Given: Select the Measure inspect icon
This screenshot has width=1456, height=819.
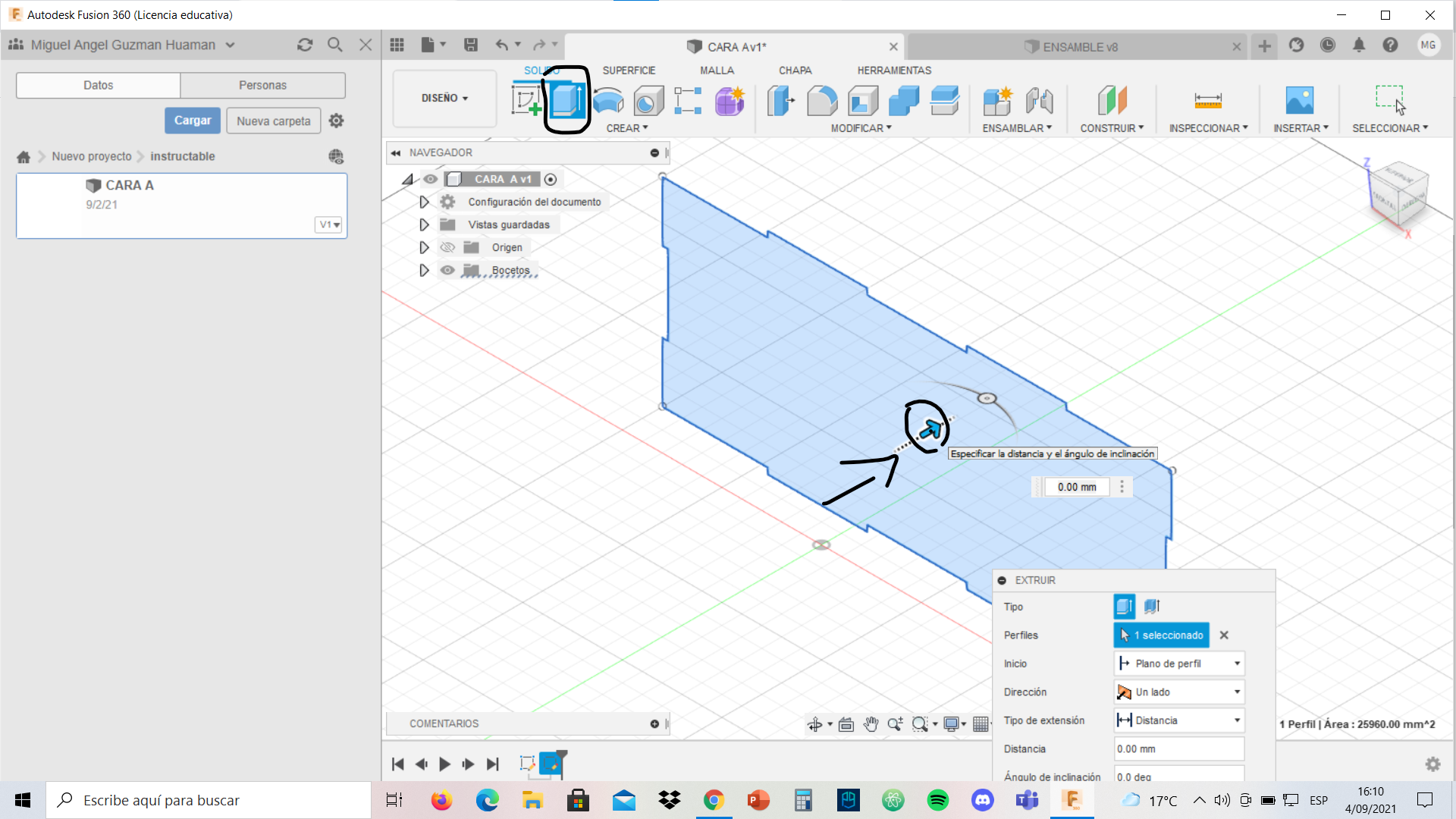Looking at the screenshot, I should [1208, 100].
